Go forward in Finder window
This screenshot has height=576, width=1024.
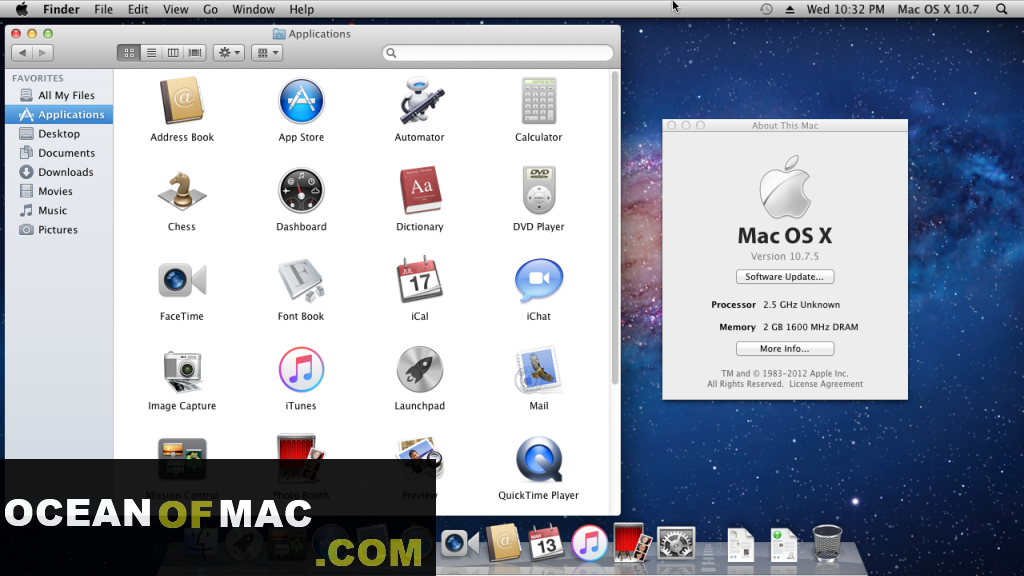pos(42,53)
